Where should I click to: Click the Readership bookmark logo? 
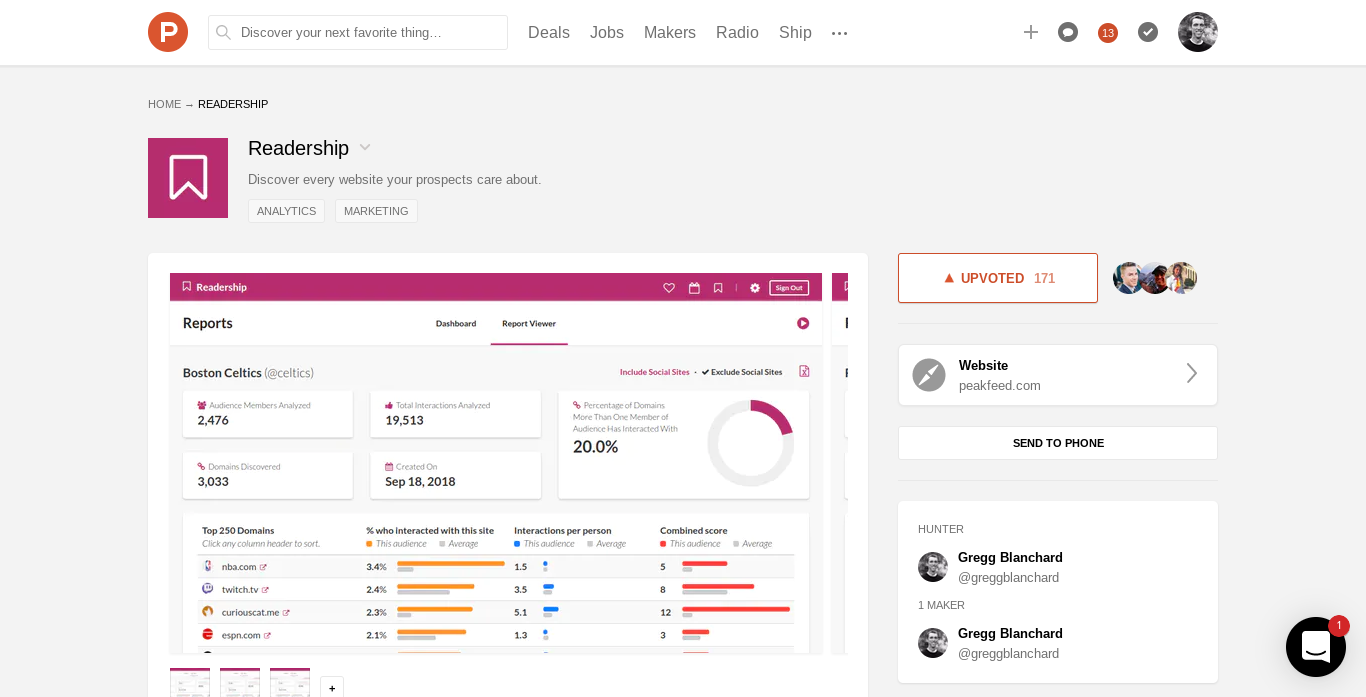coord(188,178)
